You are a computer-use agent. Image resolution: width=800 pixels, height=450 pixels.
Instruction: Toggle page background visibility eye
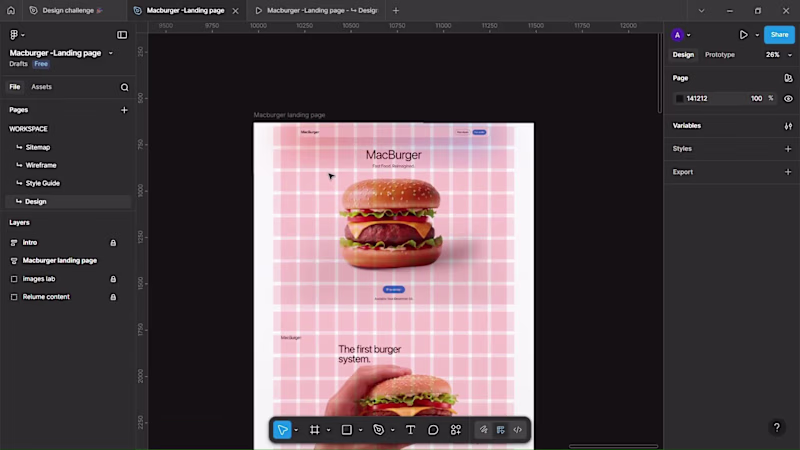pyautogui.click(x=788, y=98)
